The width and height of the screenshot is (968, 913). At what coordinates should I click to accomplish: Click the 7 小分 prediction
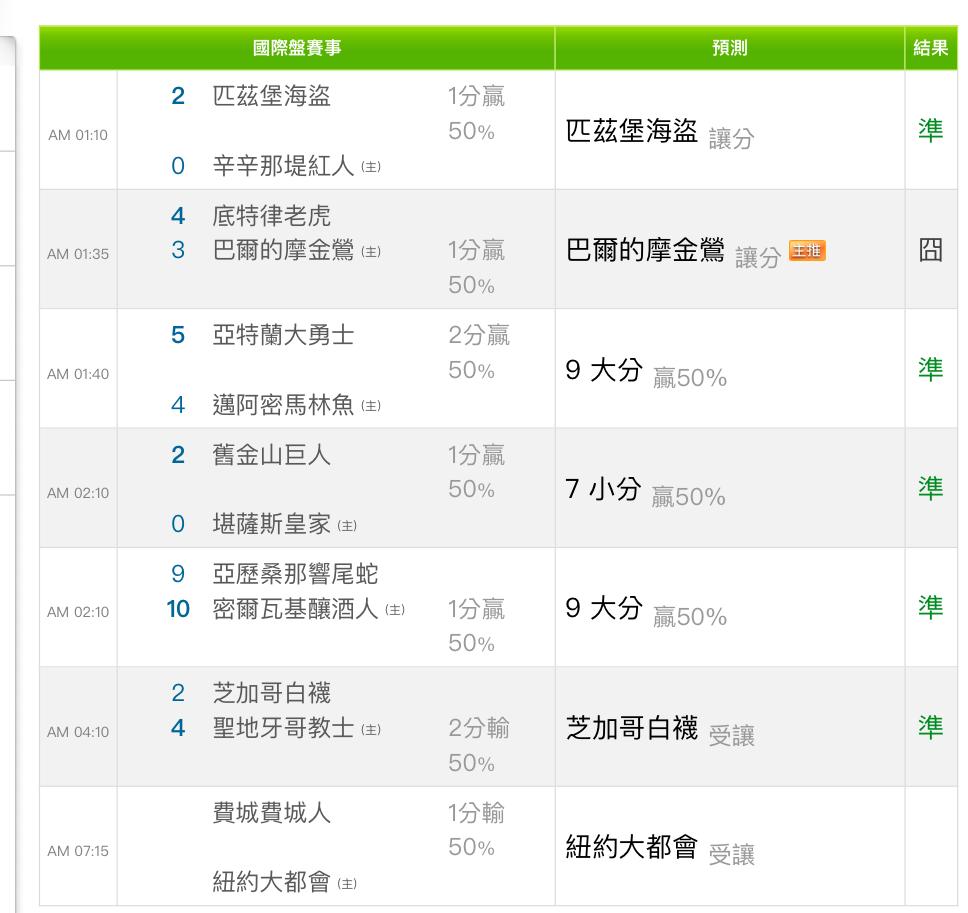[x=645, y=491]
